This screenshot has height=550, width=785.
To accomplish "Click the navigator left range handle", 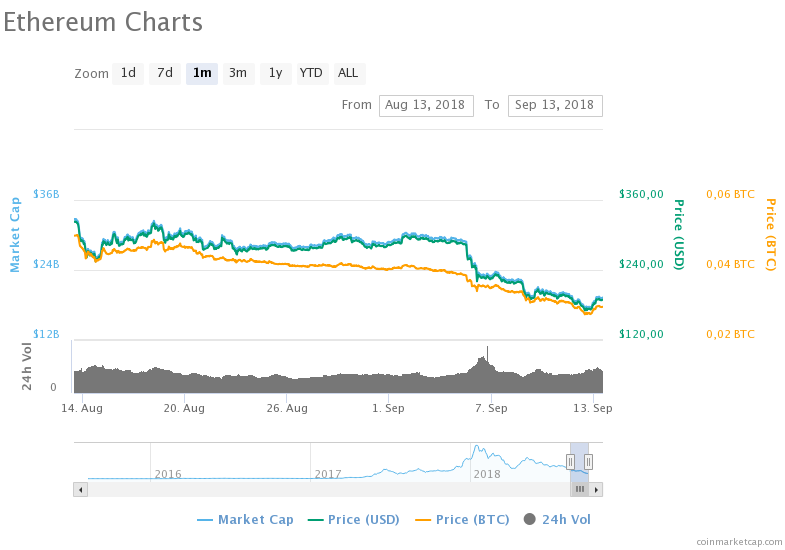I will [x=570, y=461].
